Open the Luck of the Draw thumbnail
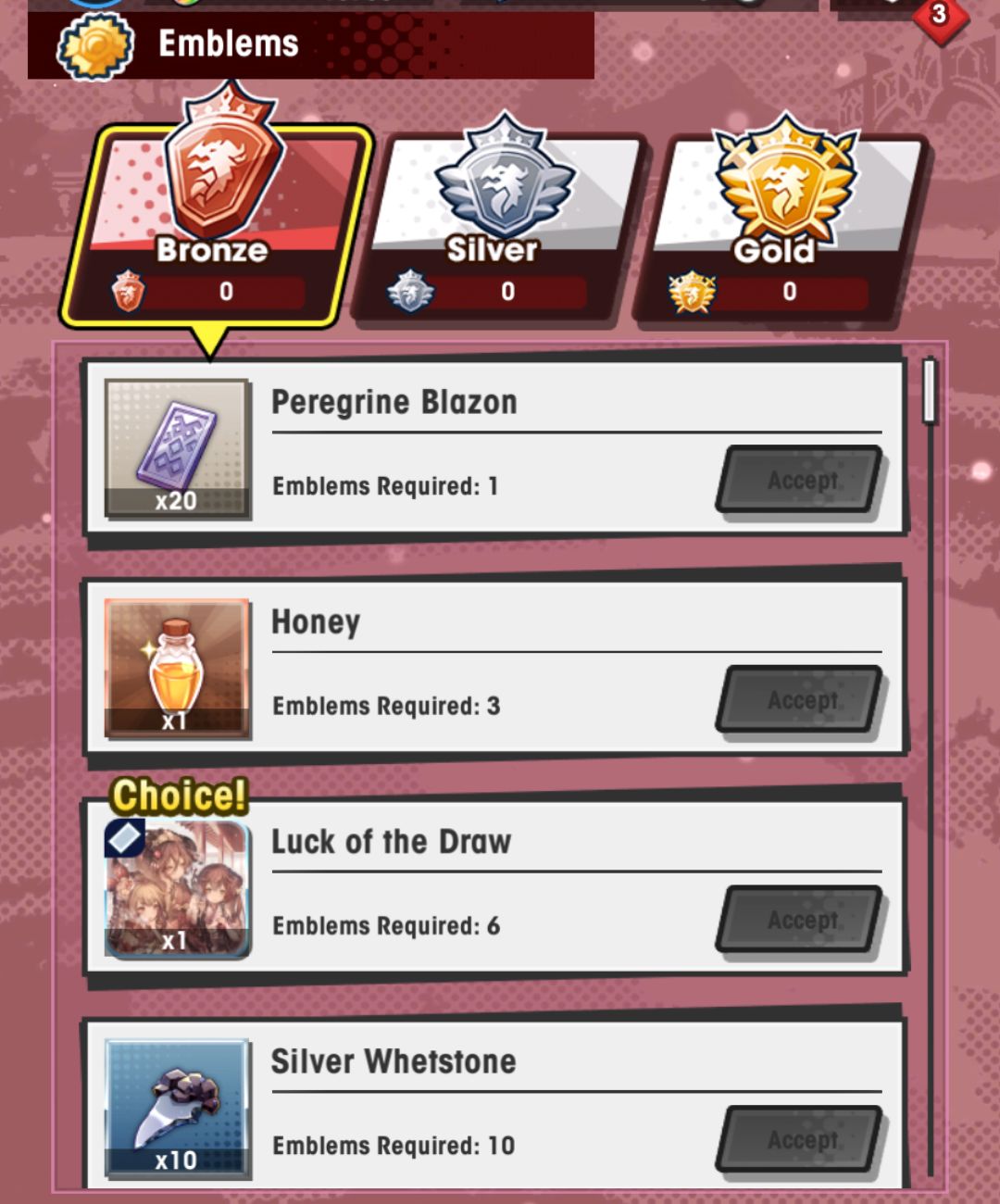This screenshot has width=1000, height=1204. [177, 887]
